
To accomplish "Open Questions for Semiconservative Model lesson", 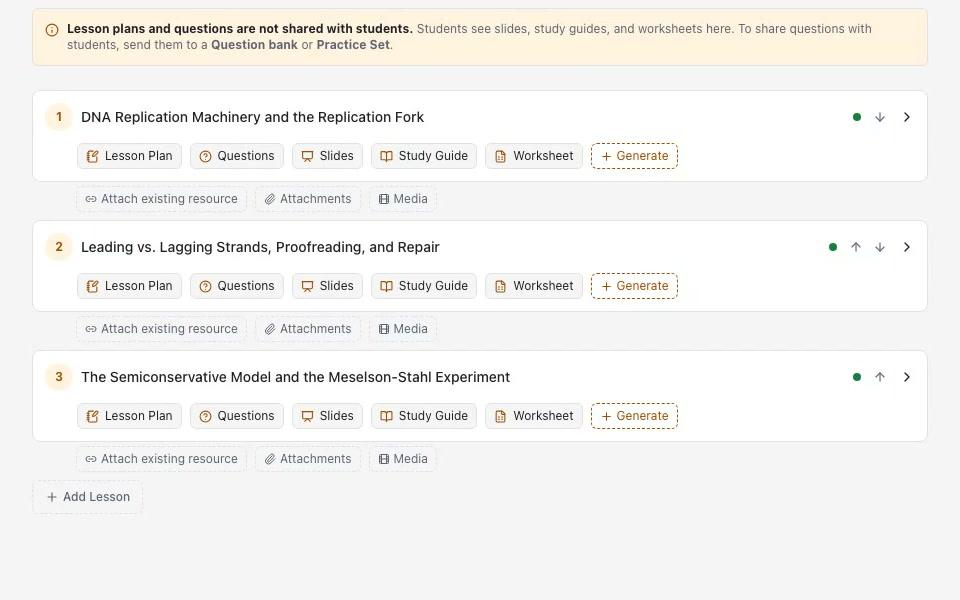I will 237,416.
